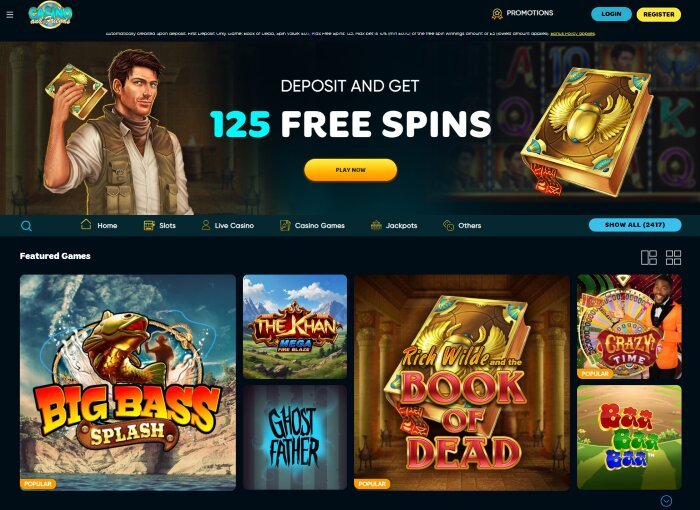Screen dimensions: 700x510
Task: Click the Others dice icon
Action: (448, 226)
